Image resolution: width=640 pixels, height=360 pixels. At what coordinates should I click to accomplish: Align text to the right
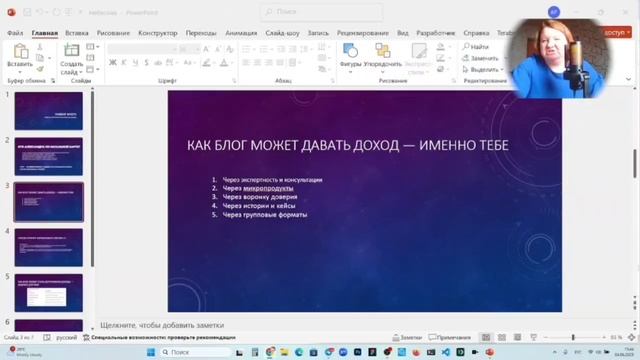(x=269, y=62)
